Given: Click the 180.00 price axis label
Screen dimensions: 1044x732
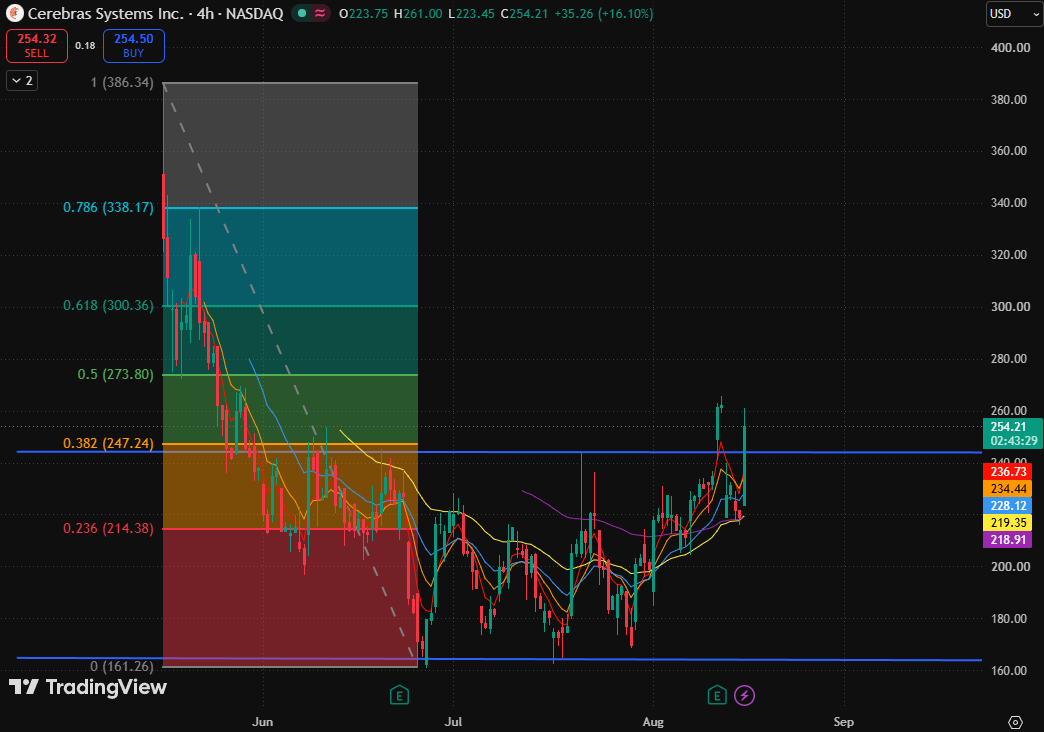Looking at the screenshot, I should [1010, 619].
